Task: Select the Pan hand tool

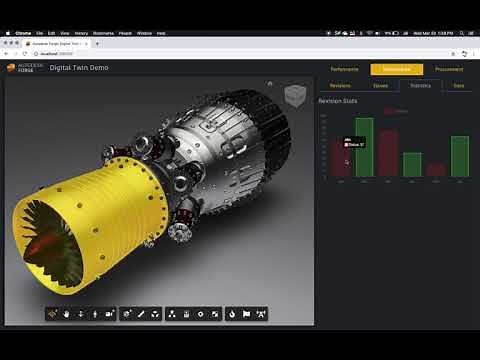Action: 67,314
